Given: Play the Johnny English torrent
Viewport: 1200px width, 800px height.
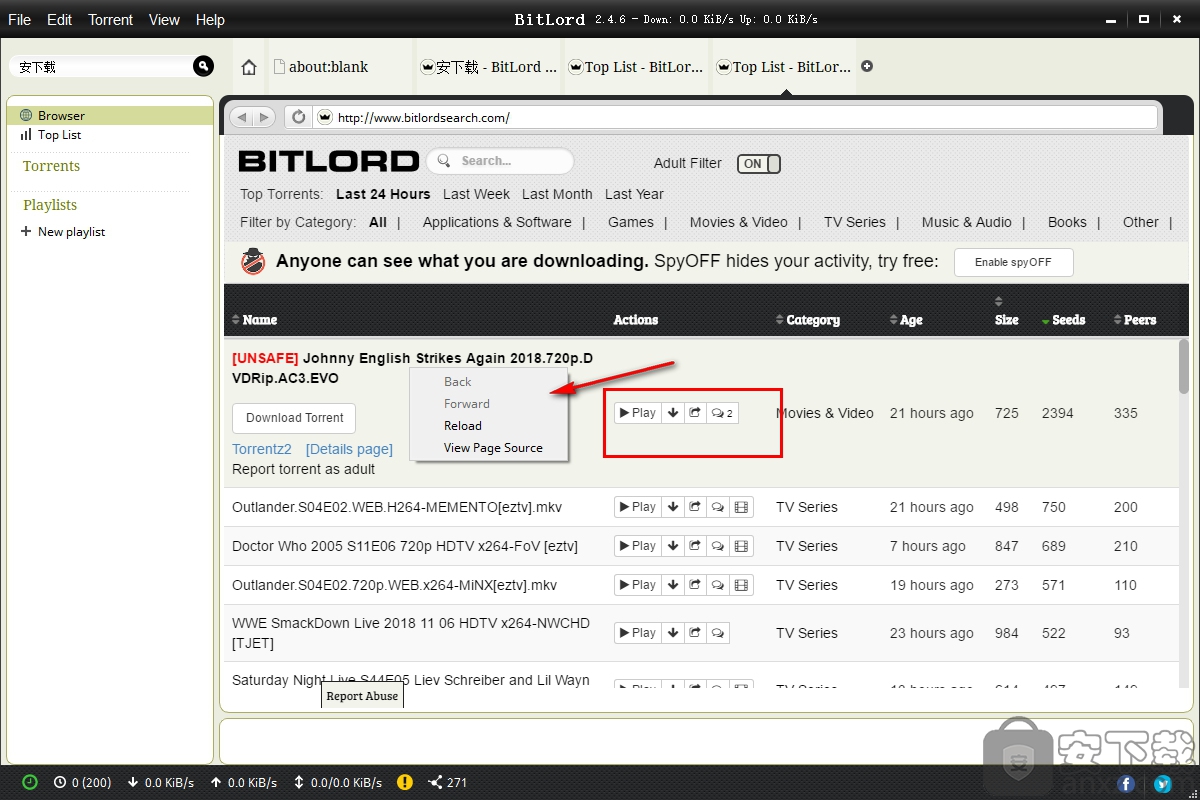Looking at the screenshot, I should [638, 413].
